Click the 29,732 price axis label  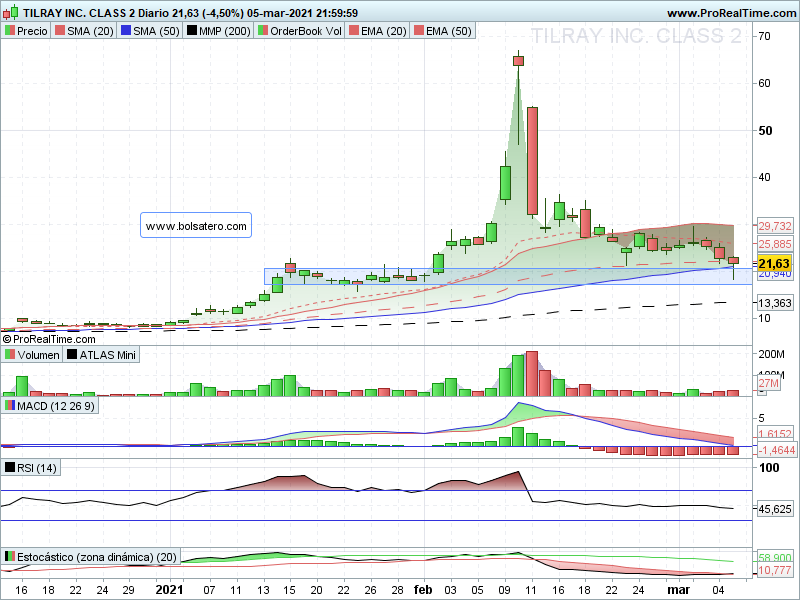click(x=774, y=226)
